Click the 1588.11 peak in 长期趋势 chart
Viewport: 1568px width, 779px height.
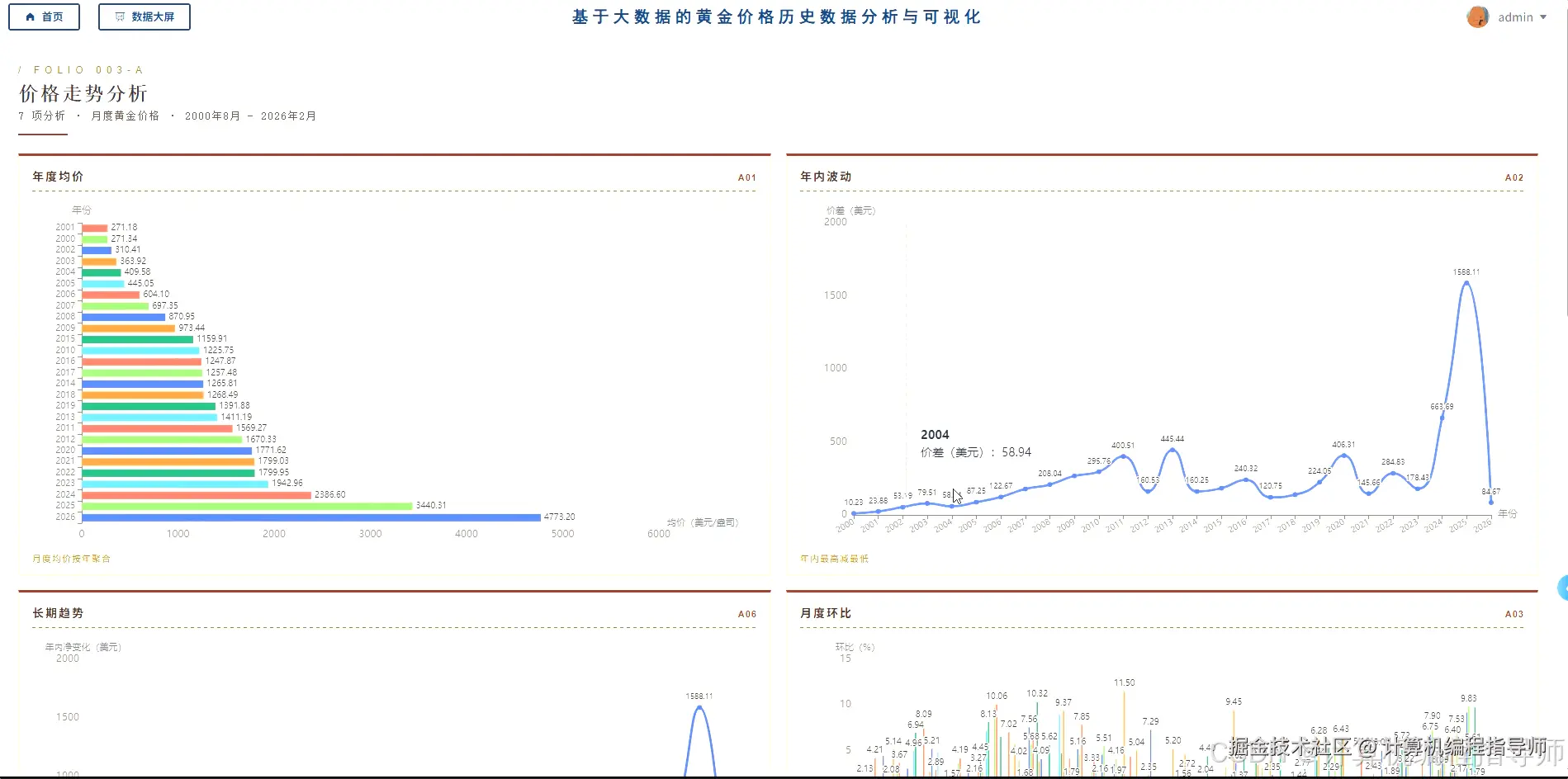[699, 707]
